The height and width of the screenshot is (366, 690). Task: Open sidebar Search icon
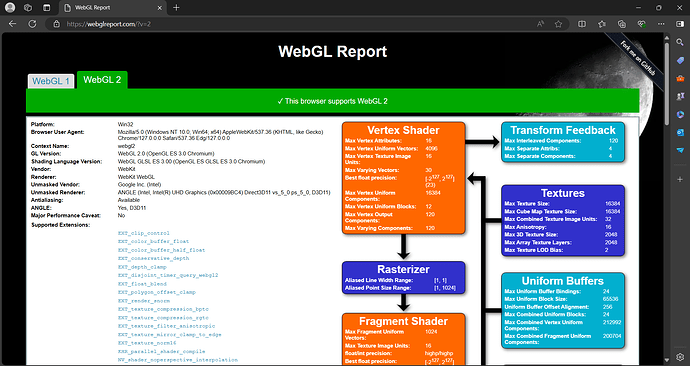click(x=680, y=42)
